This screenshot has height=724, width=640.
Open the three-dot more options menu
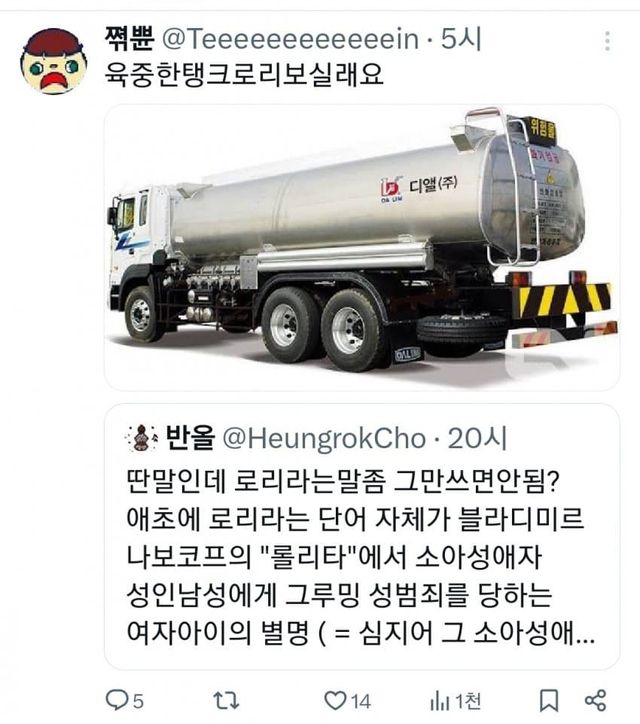point(607,41)
